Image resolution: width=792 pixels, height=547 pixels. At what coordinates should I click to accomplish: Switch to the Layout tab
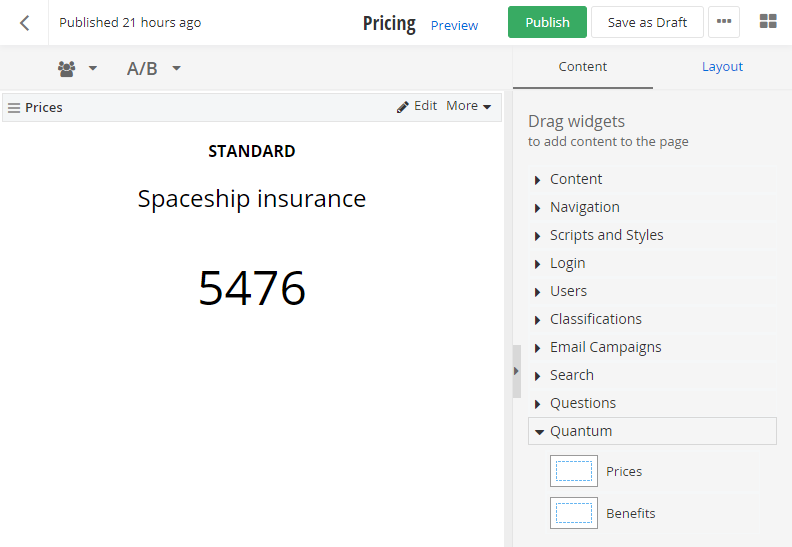[x=722, y=67]
